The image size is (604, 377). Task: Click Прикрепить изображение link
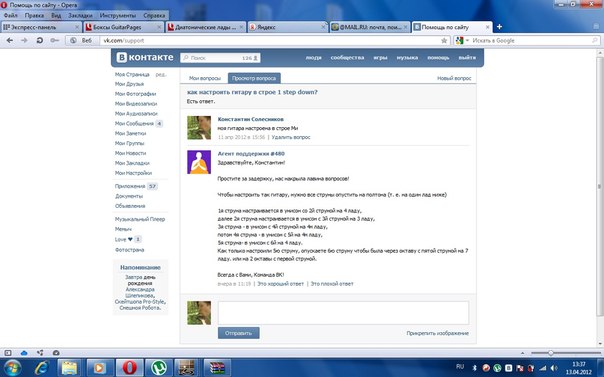(x=437, y=333)
